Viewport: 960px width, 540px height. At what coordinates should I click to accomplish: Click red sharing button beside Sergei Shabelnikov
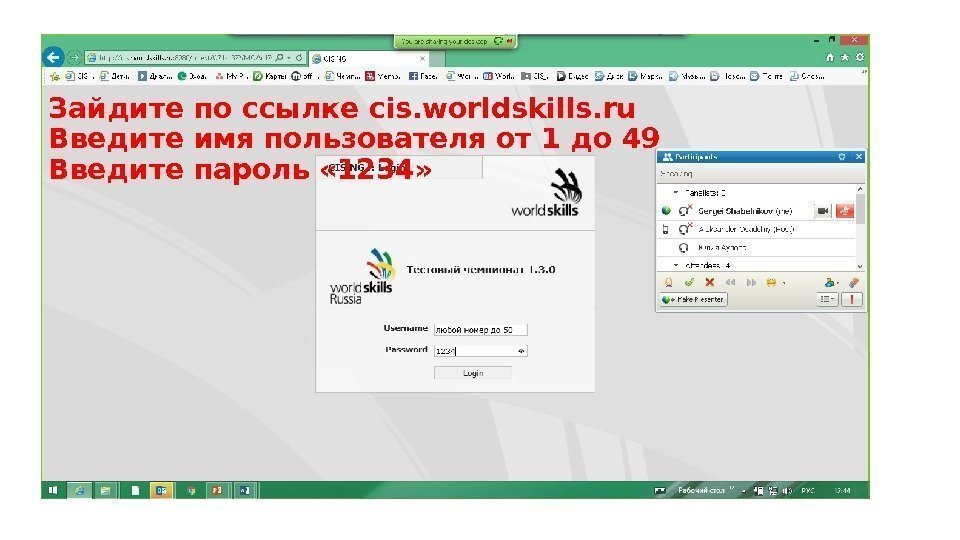(844, 211)
